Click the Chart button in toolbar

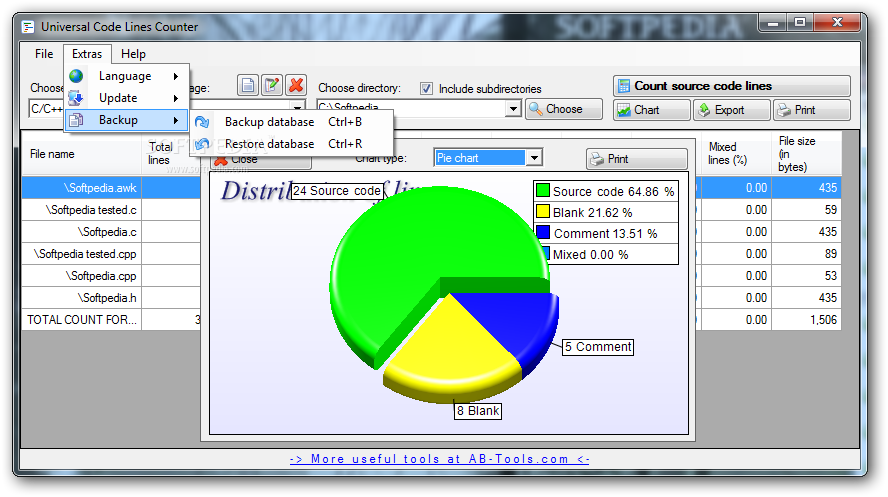652,110
